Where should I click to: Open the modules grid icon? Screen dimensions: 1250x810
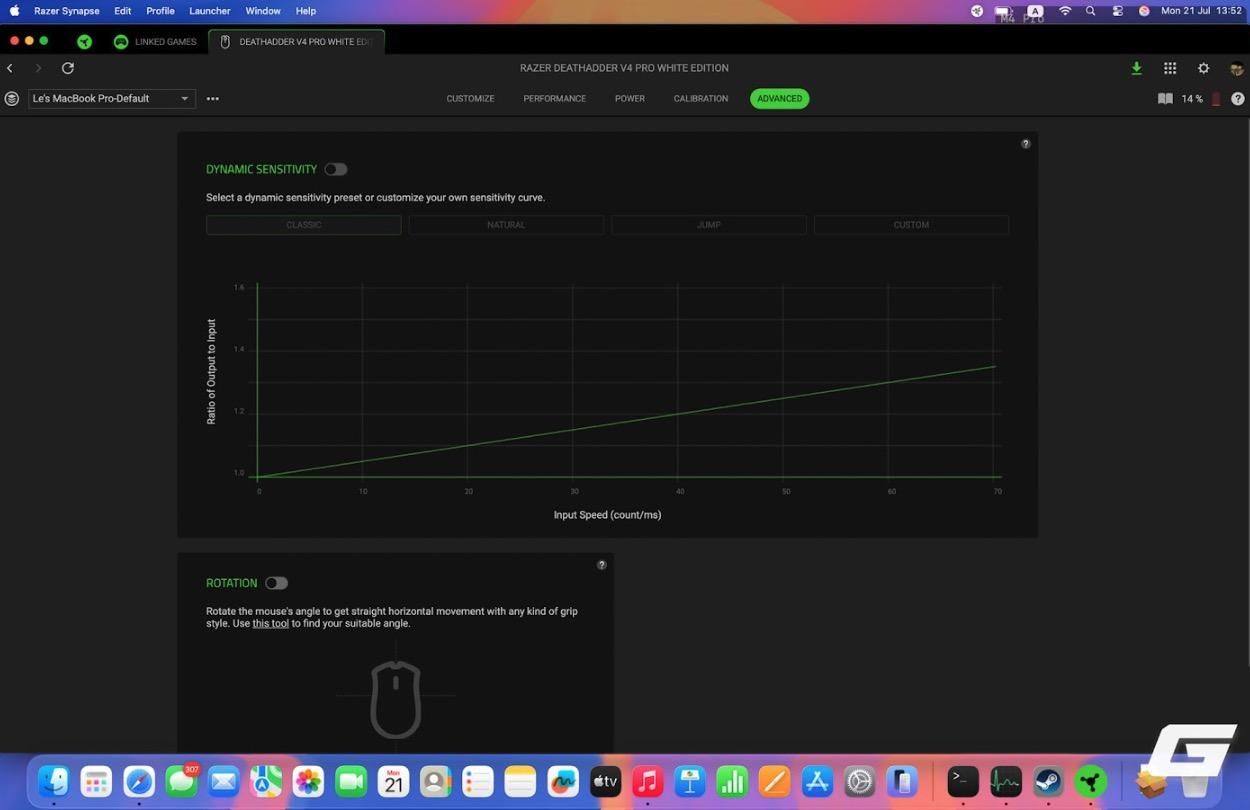(x=1170, y=68)
